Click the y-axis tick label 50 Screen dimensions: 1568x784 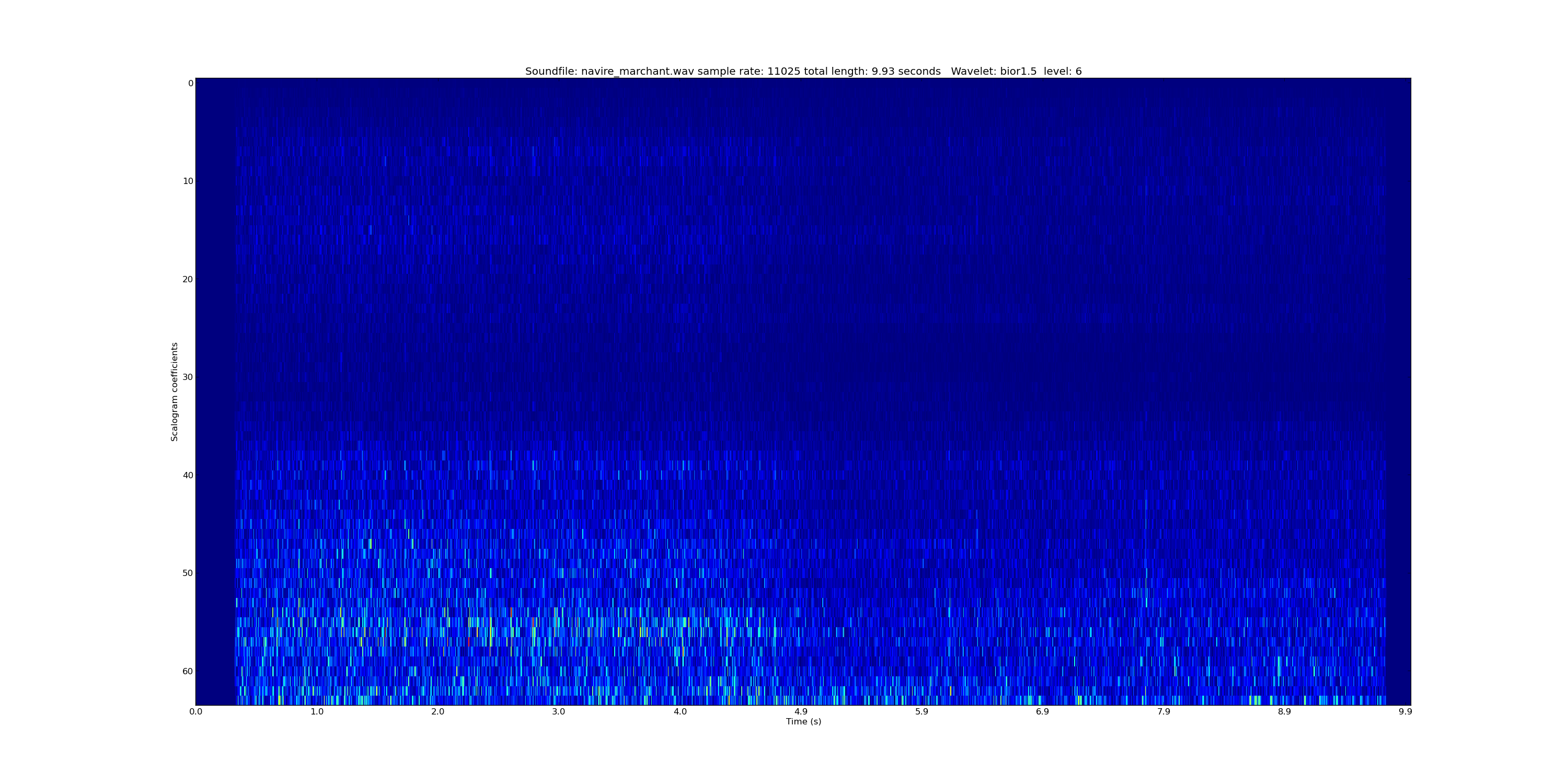pyautogui.click(x=187, y=573)
